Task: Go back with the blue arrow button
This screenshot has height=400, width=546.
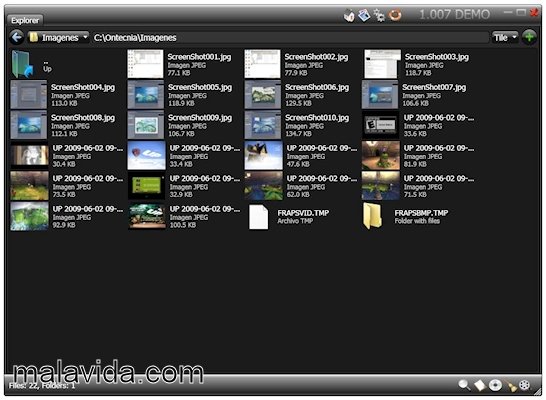Action: [16, 37]
